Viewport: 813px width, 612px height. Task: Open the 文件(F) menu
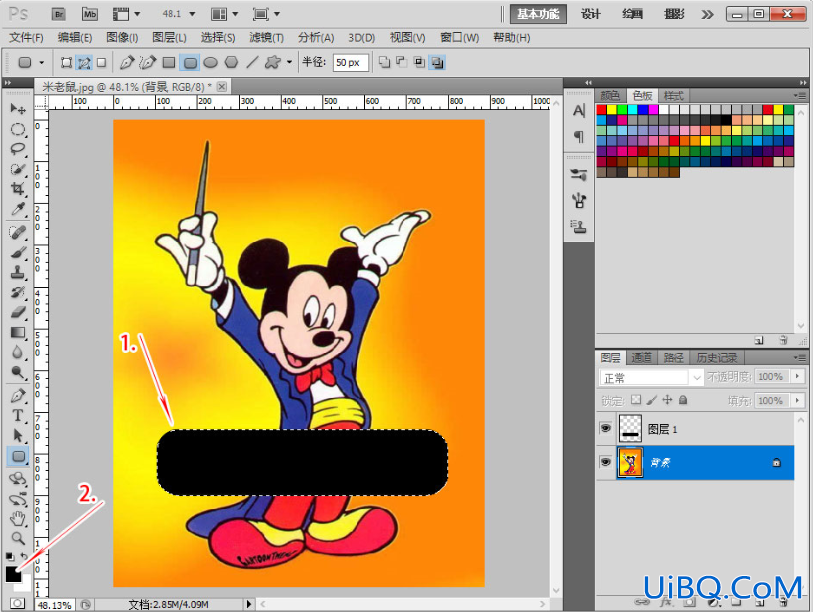(x=26, y=37)
